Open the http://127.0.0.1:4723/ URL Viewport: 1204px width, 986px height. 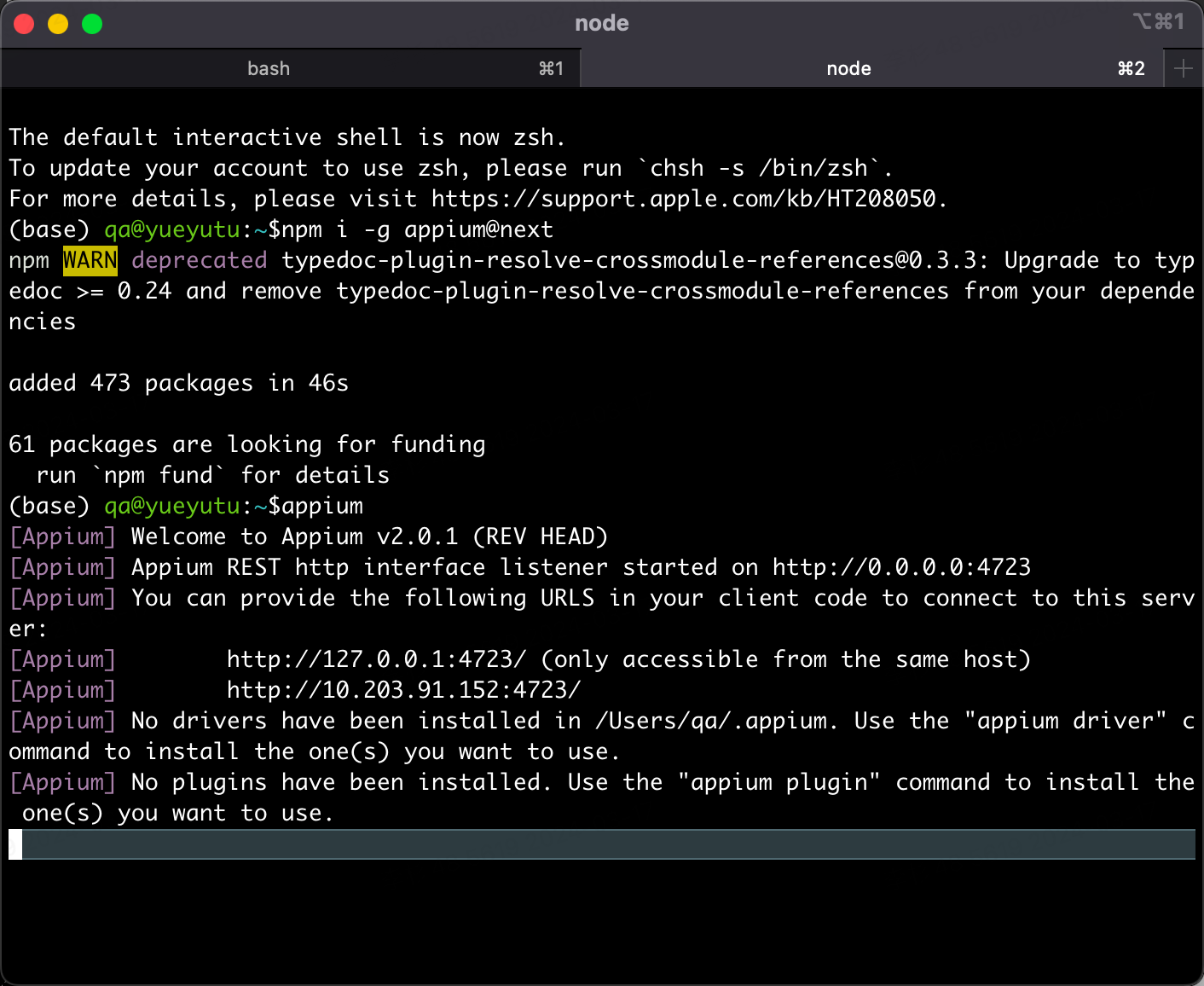pyautogui.click(x=375, y=658)
